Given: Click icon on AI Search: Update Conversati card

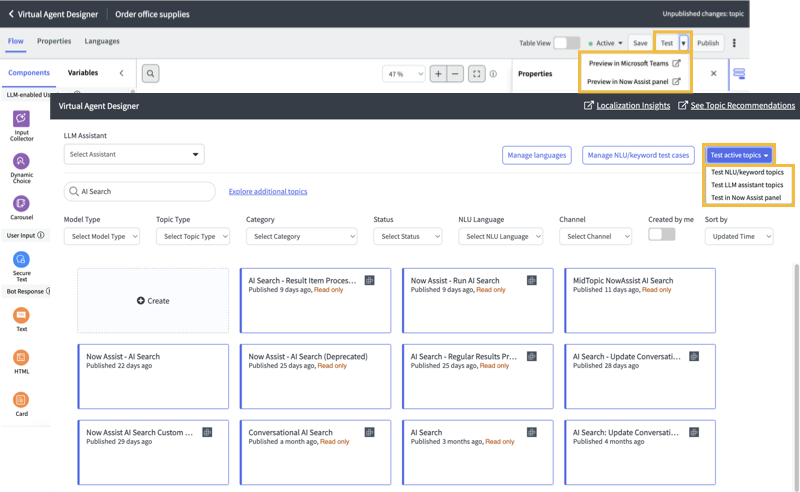Looking at the screenshot, I should click(694, 432).
